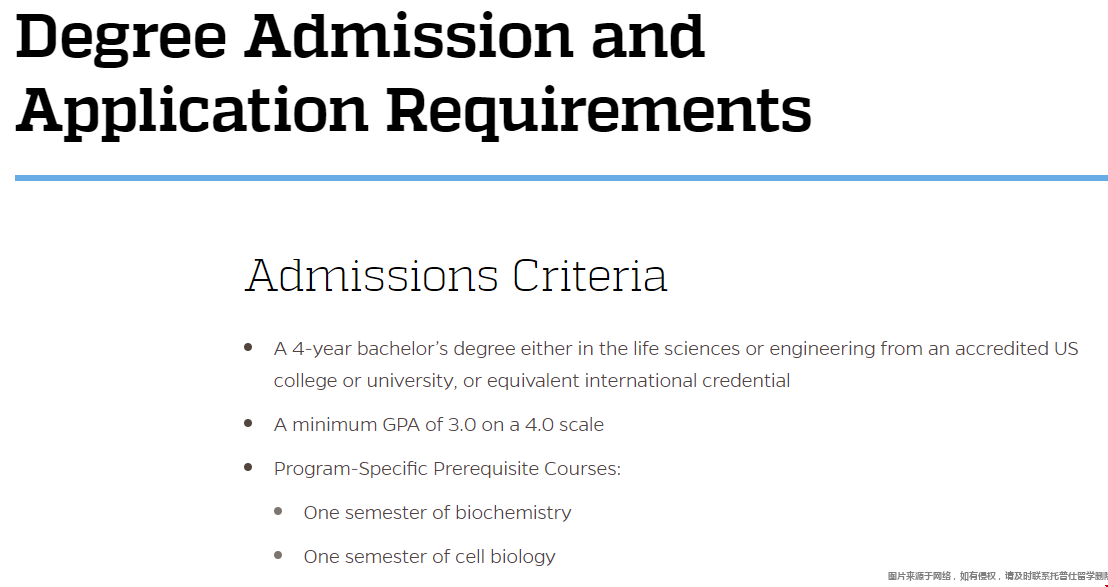This screenshot has height=587, width=1108.
Task: Click the words 'accredited US' in first bullet
Action: point(1016,349)
